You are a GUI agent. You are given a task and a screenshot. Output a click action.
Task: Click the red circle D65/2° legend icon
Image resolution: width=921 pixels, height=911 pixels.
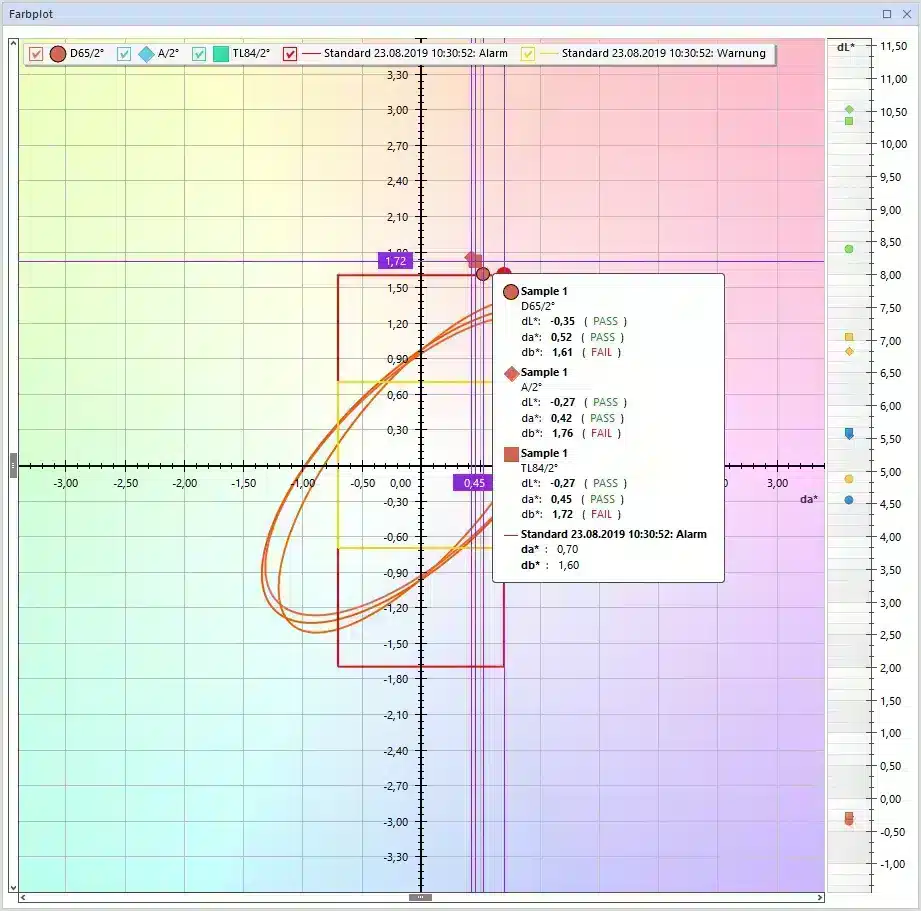coord(58,54)
